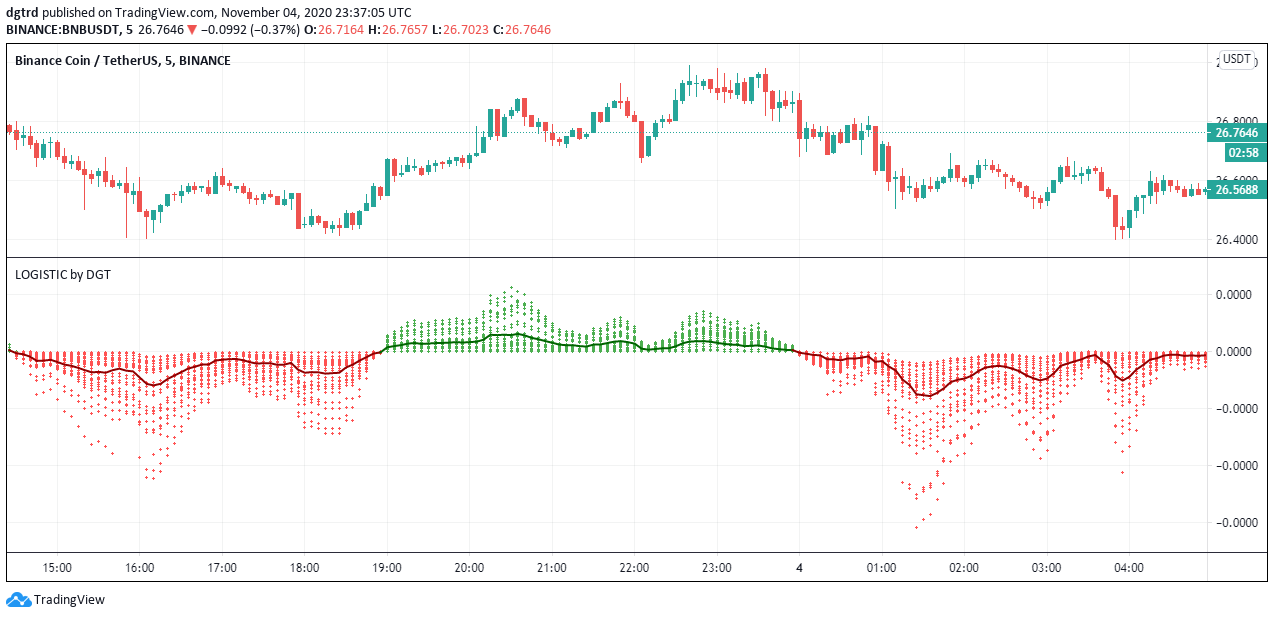The image size is (1274, 618).
Task: Click the 26.7646 current price label
Action: 1237,133
